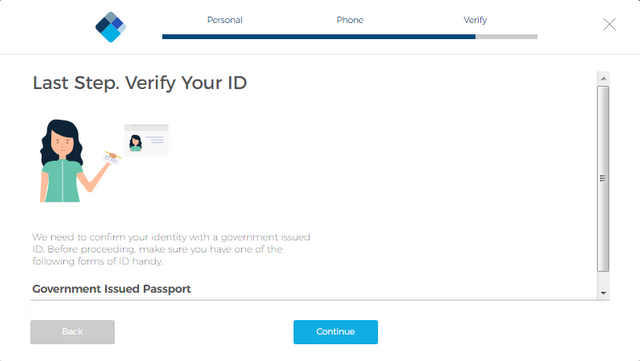Screen dimensions: 640x361
Task: Click the Back button
Action: tap(72, 332)
